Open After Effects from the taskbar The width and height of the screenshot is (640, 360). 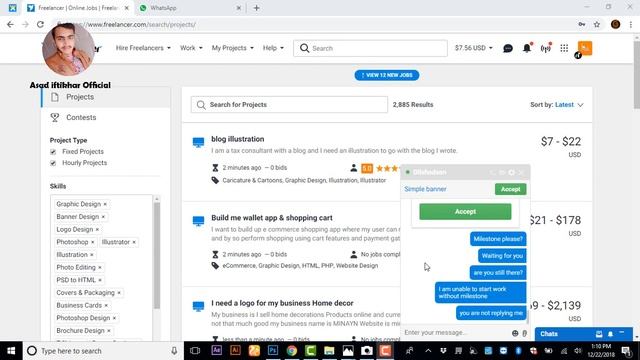(216, 351)
